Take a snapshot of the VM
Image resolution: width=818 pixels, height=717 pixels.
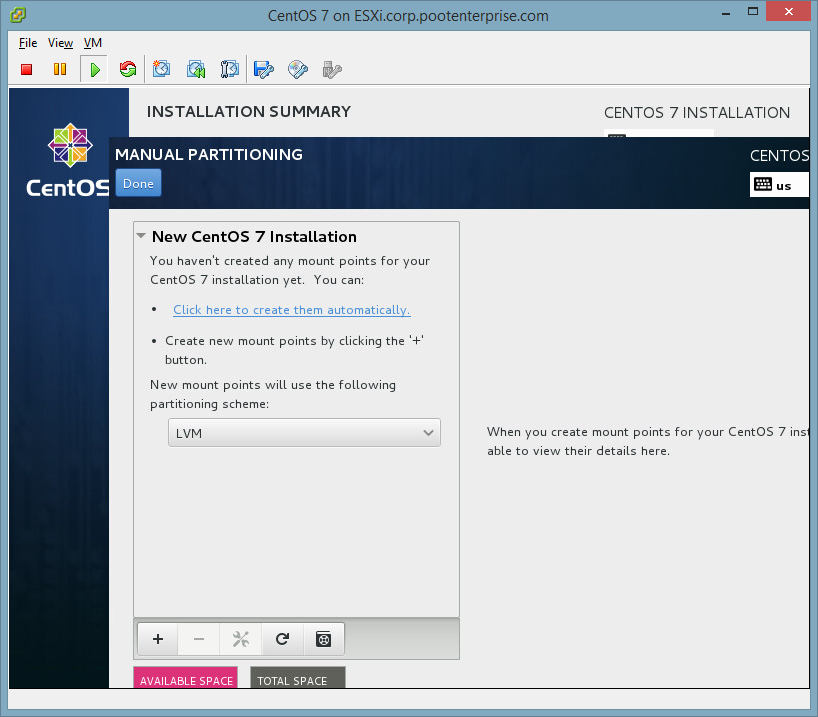coord(161,69)
